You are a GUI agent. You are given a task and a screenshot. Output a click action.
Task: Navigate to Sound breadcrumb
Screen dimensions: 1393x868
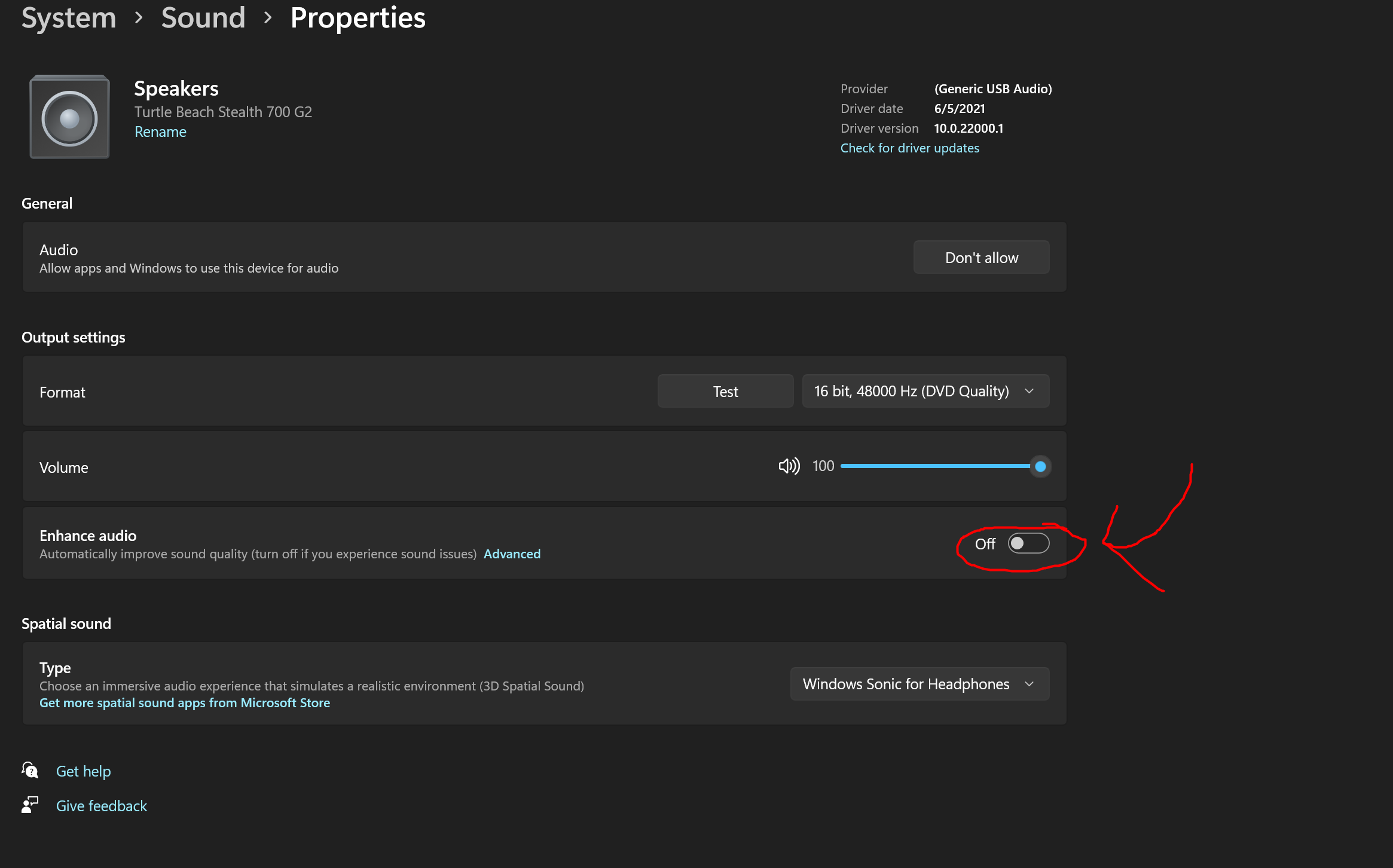pos(203,18)
